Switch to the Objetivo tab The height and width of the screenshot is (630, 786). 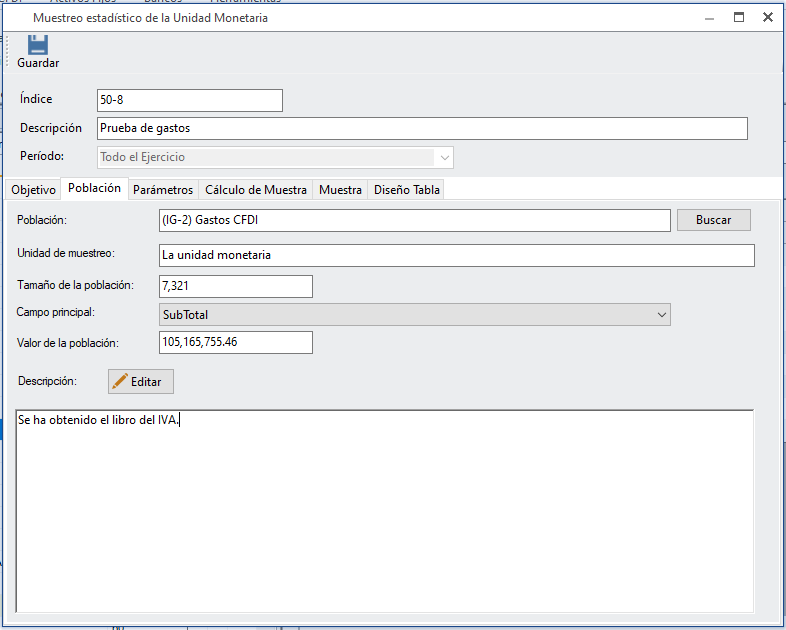33,190
